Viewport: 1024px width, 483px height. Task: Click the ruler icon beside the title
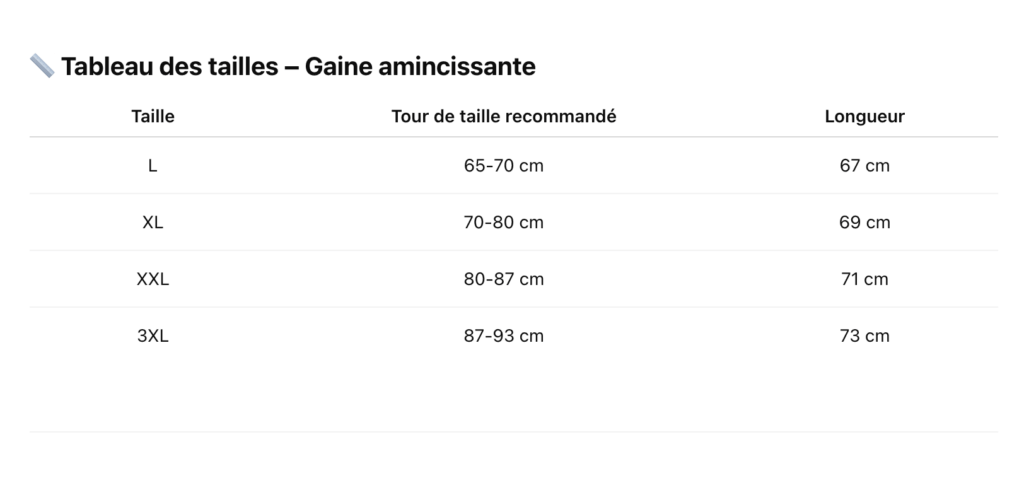42,66
